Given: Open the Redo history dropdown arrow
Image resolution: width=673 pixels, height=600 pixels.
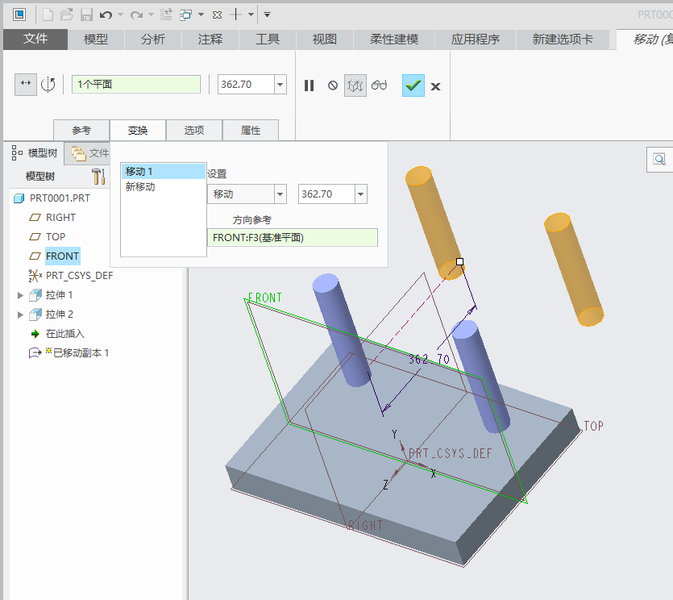Looking at the screenshot, I should point(151,15).
